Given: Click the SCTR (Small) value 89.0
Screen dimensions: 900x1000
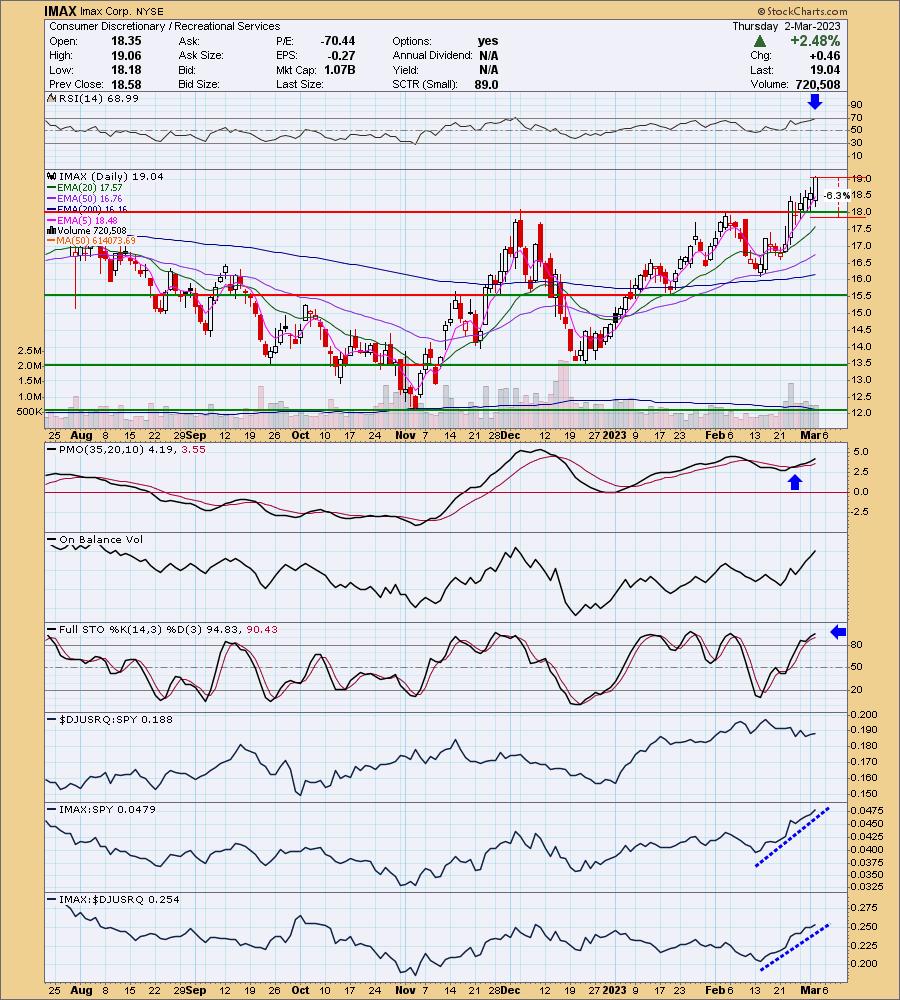Looking at the screenshot, I should click(x=486, y=84).
